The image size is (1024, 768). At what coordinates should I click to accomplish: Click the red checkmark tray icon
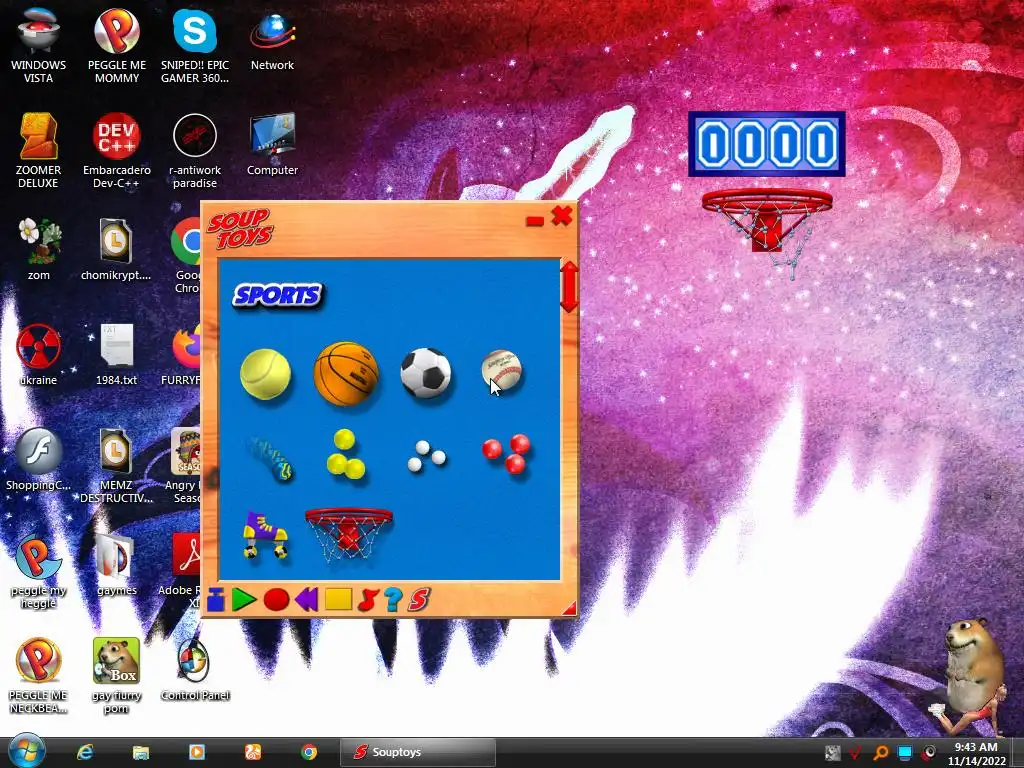856,754
